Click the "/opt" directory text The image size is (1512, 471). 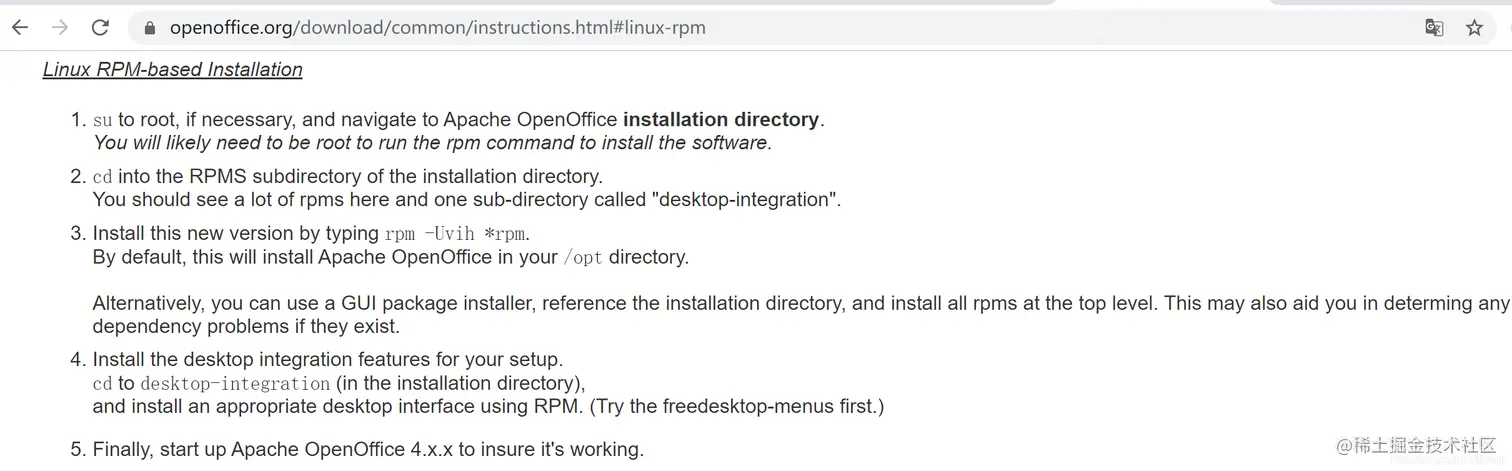[x=583, y=258]
